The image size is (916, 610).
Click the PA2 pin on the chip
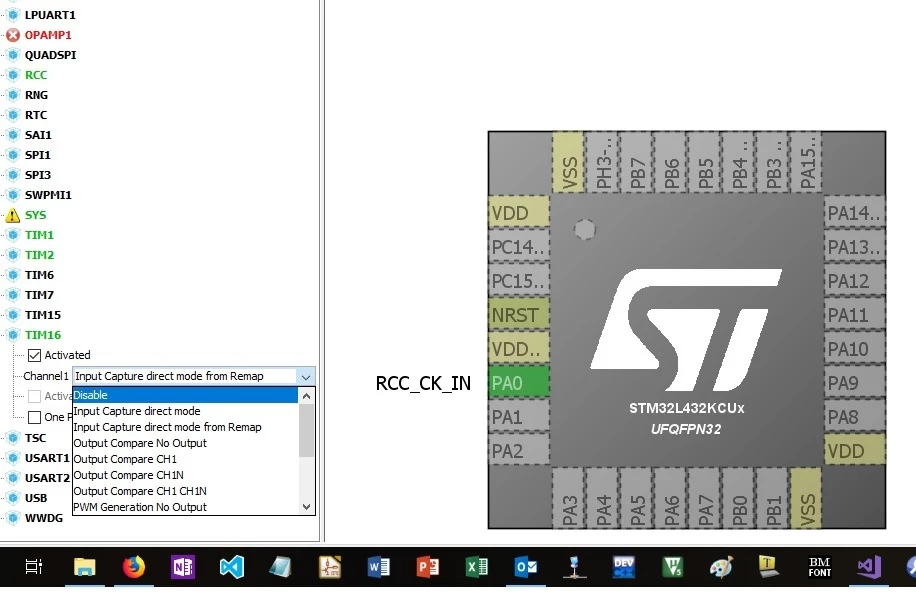coord(519,450)
